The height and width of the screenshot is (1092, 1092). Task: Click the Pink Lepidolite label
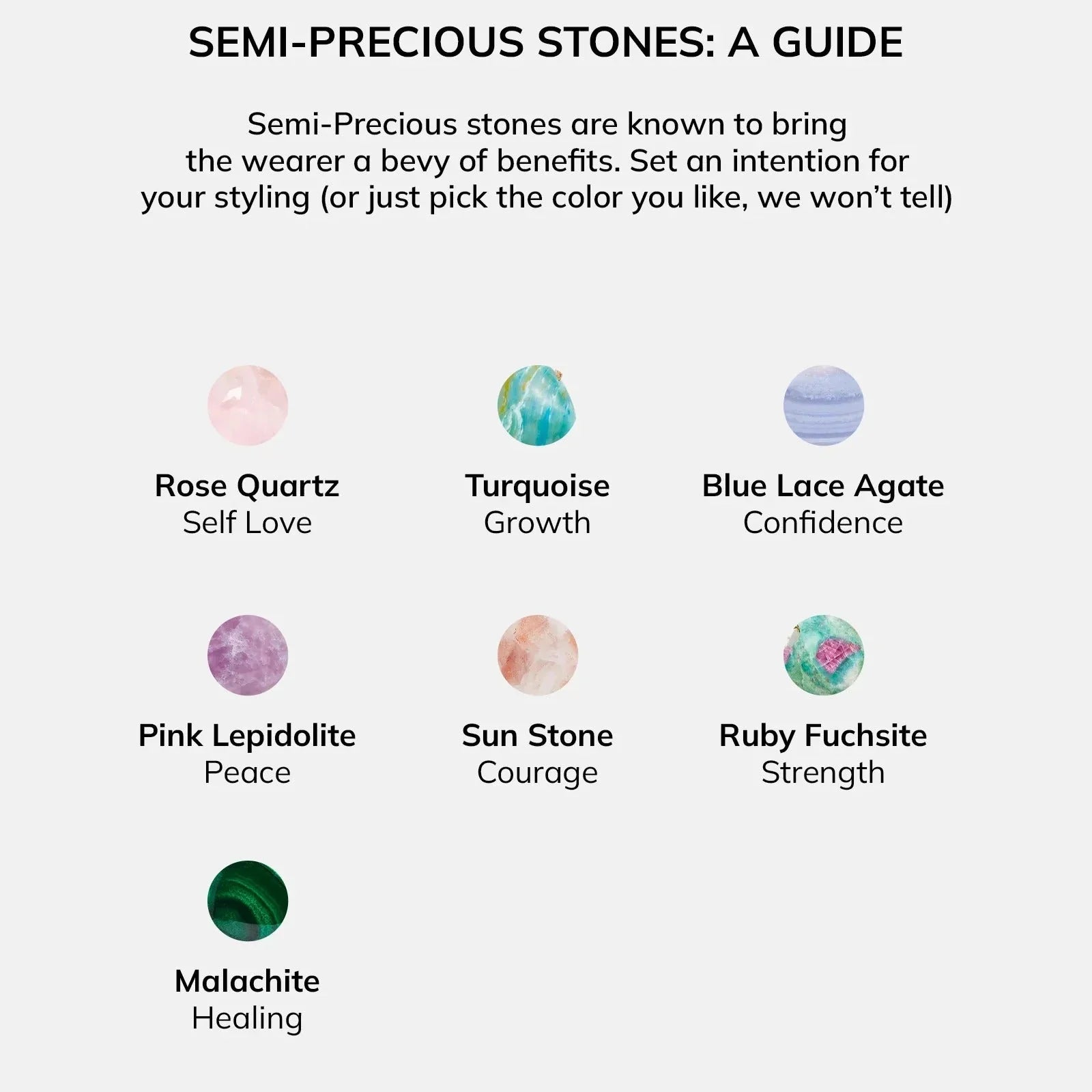coord(247,736)
